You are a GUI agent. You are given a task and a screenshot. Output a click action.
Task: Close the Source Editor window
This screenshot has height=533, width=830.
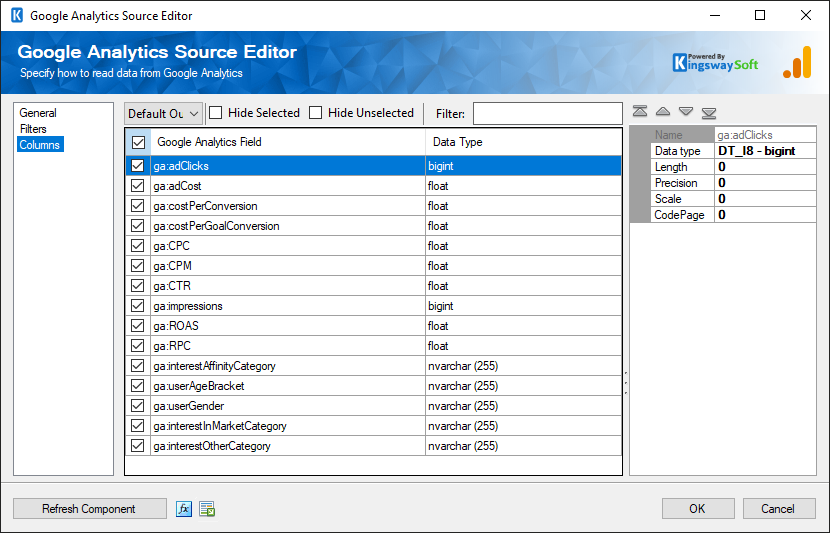point(806,15)
